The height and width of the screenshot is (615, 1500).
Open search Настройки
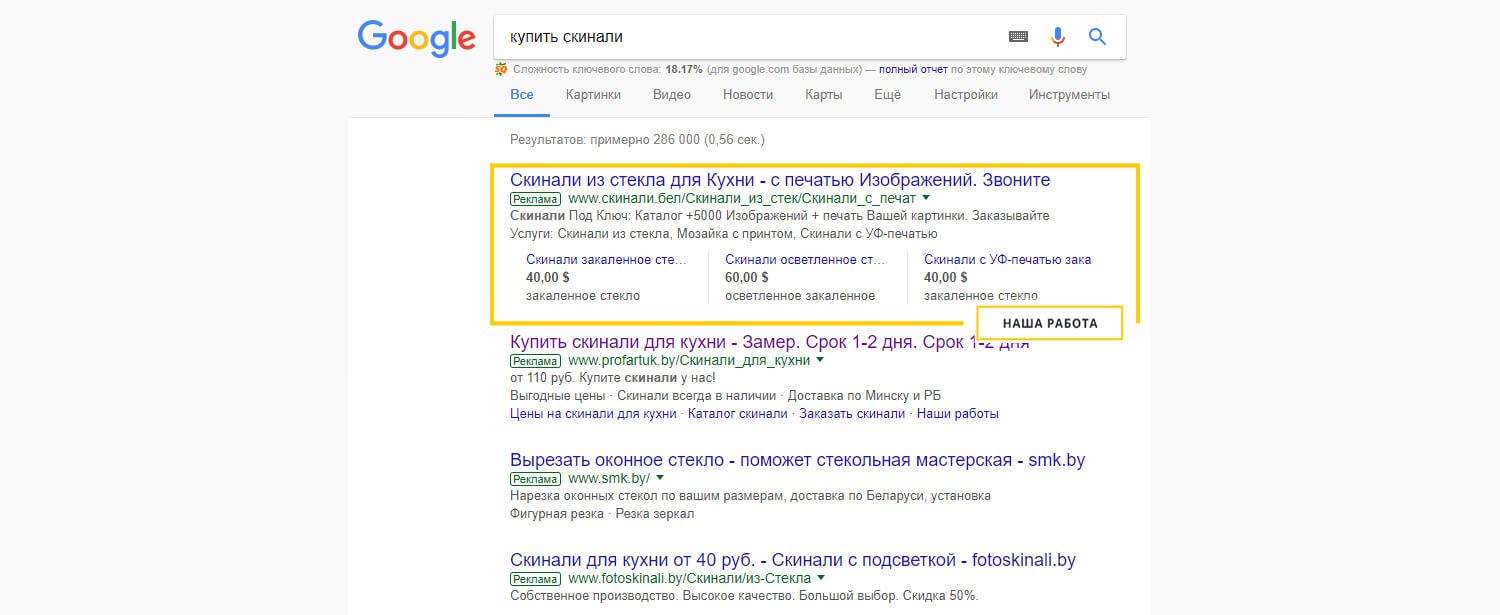pyautogui.click(x=965, y=95)
